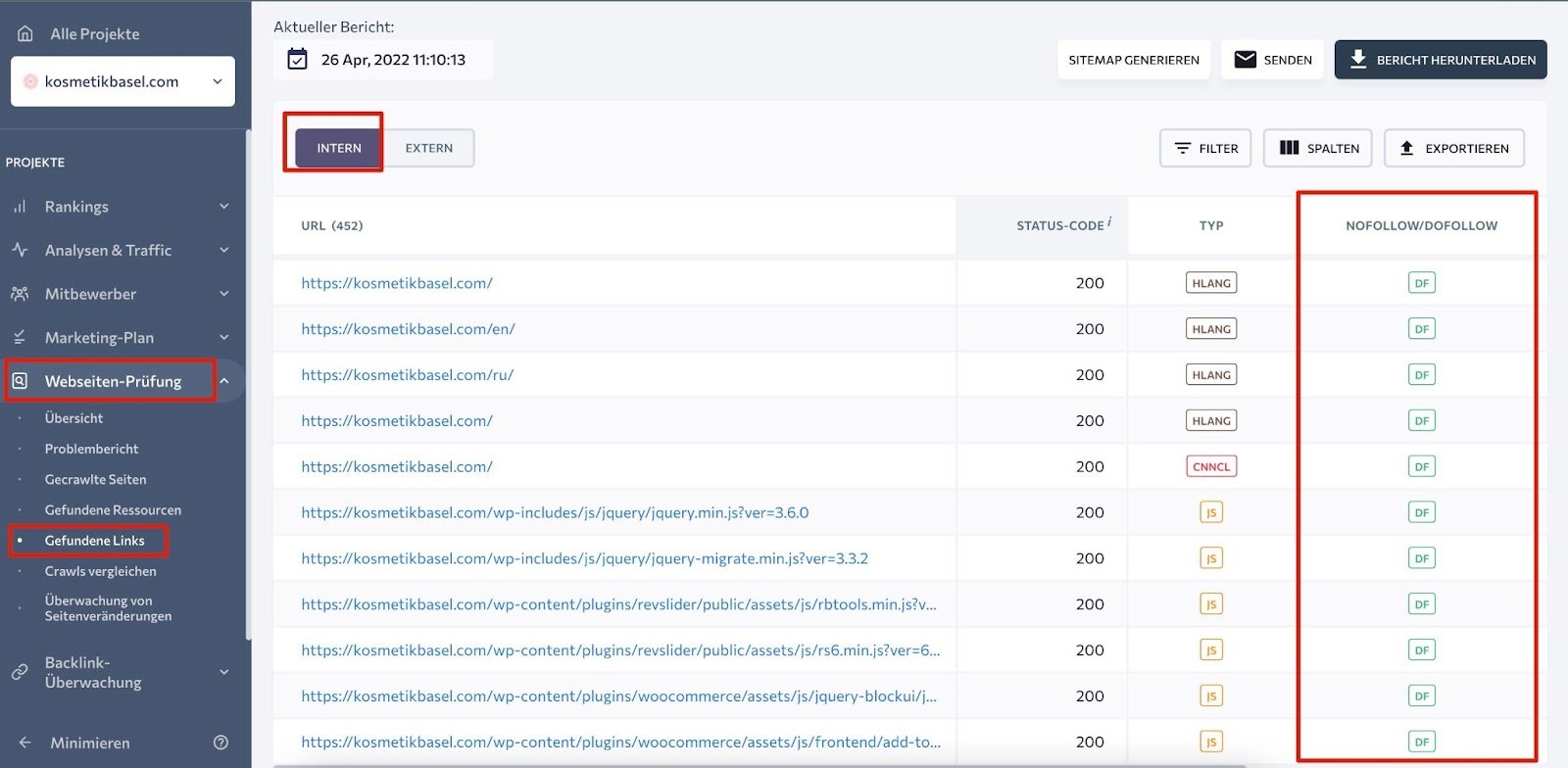Click the kosmetikbasel.com favicon in project selector
1568x768 pixels.
(30, 81)
